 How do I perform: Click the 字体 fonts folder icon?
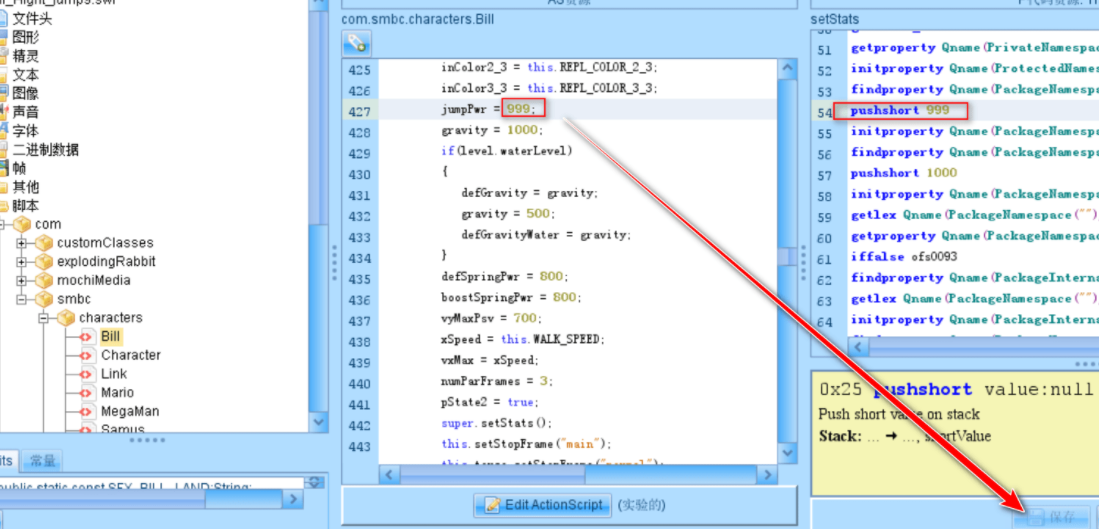(x=3, y=131)
